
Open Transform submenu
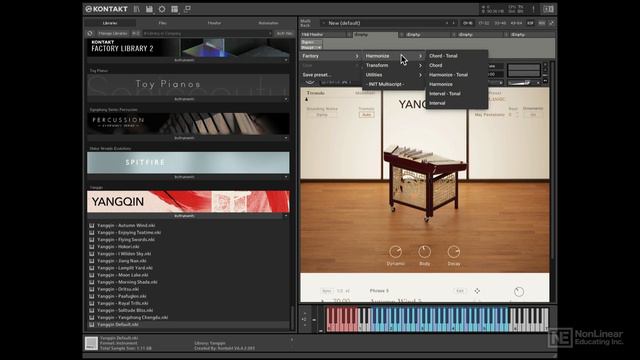(x=393, y=65)
